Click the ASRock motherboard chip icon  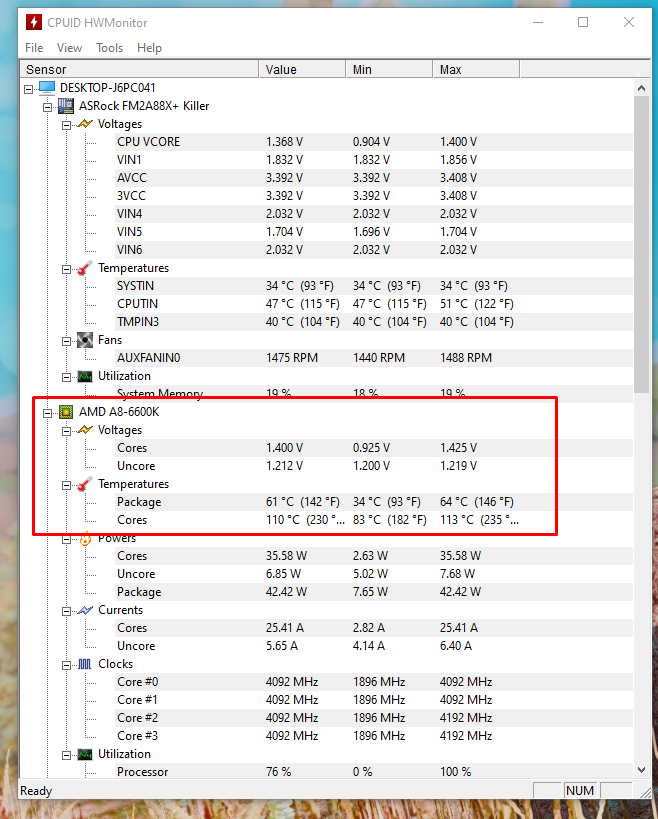66,106
